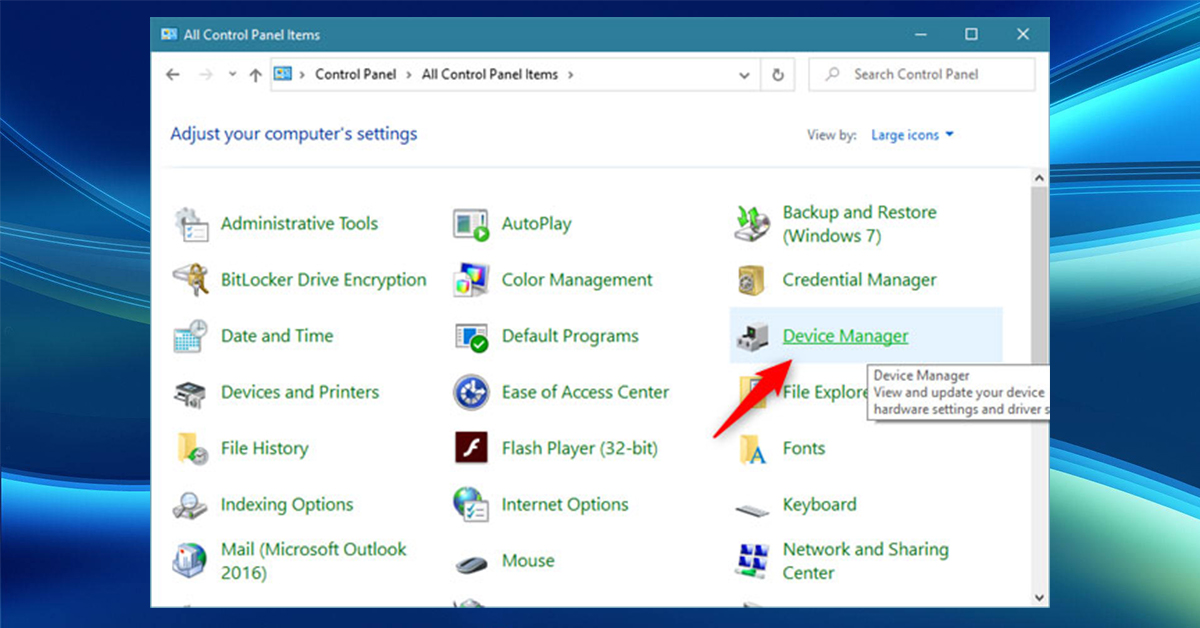Click the Back navigation arrow
This screenshot has width=1200, height=628.
(172, 74)
